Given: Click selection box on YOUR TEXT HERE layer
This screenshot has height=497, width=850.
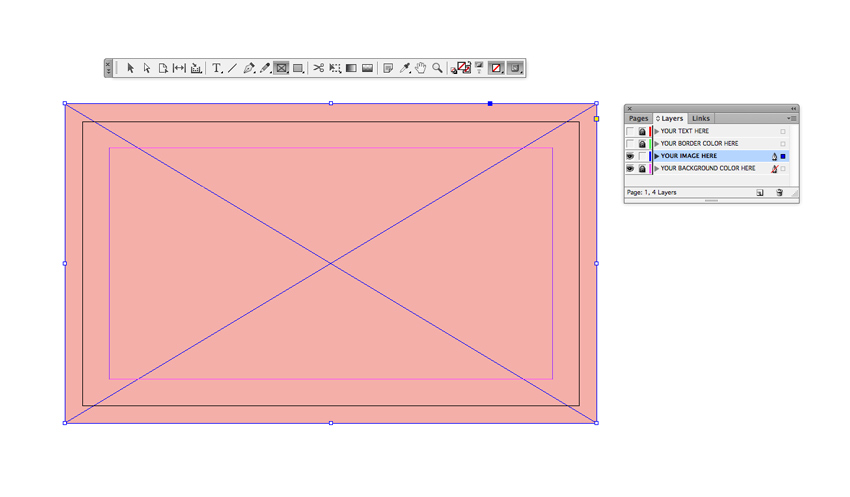Looking at the screenshot, I should click(x=783, y=131).
